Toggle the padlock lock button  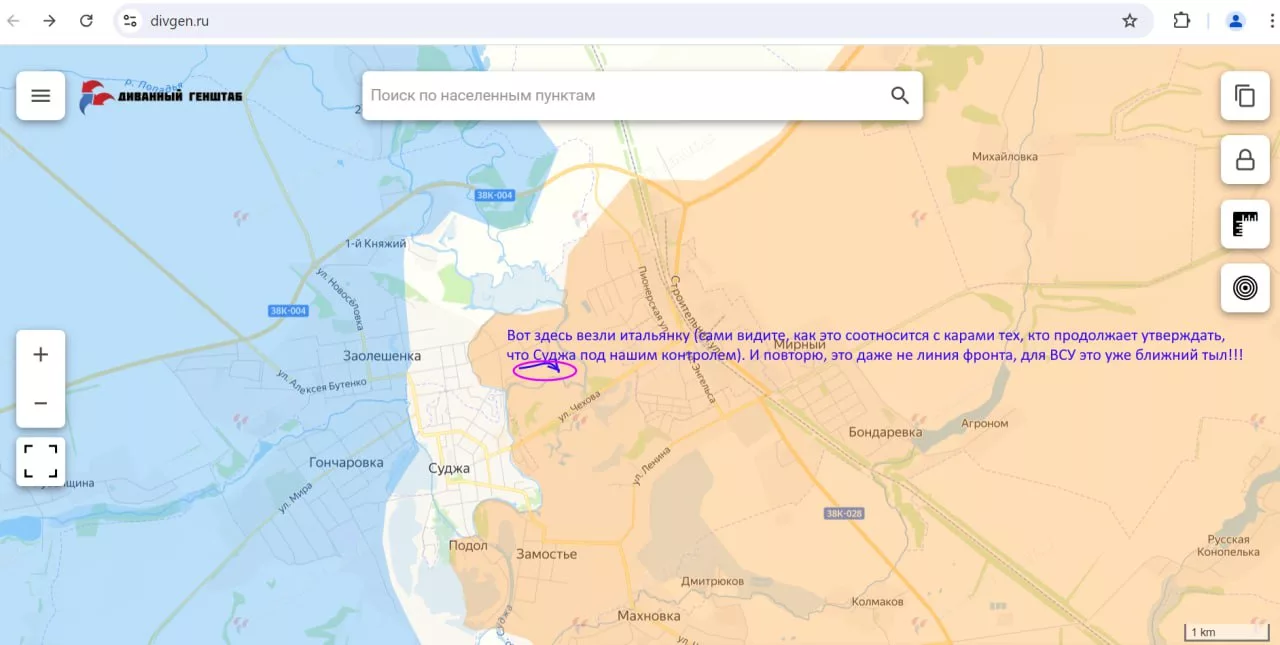pyautogui.click(x=1245, y=160)
